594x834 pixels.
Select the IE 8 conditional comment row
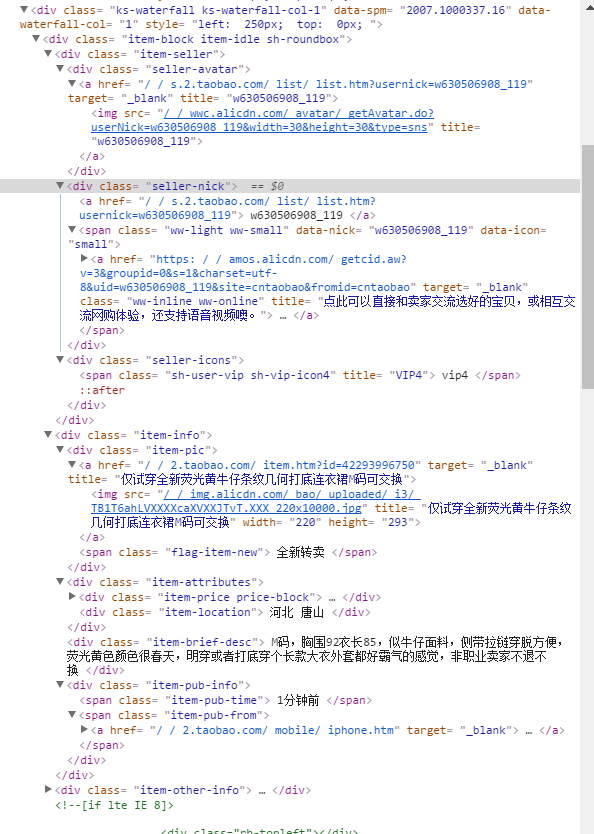(114, 805)
